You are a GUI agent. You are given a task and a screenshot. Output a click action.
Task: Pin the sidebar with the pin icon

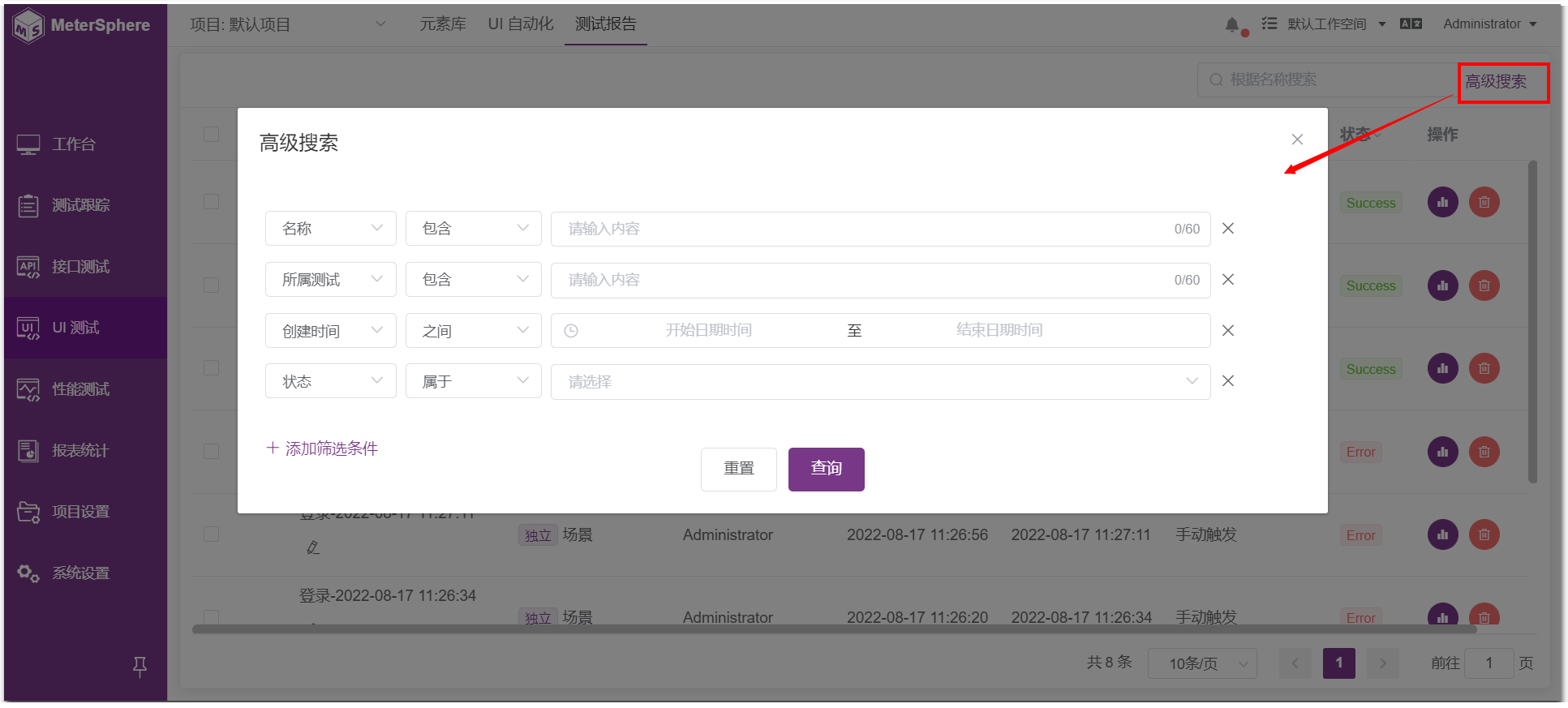click(x=140, y=667)
